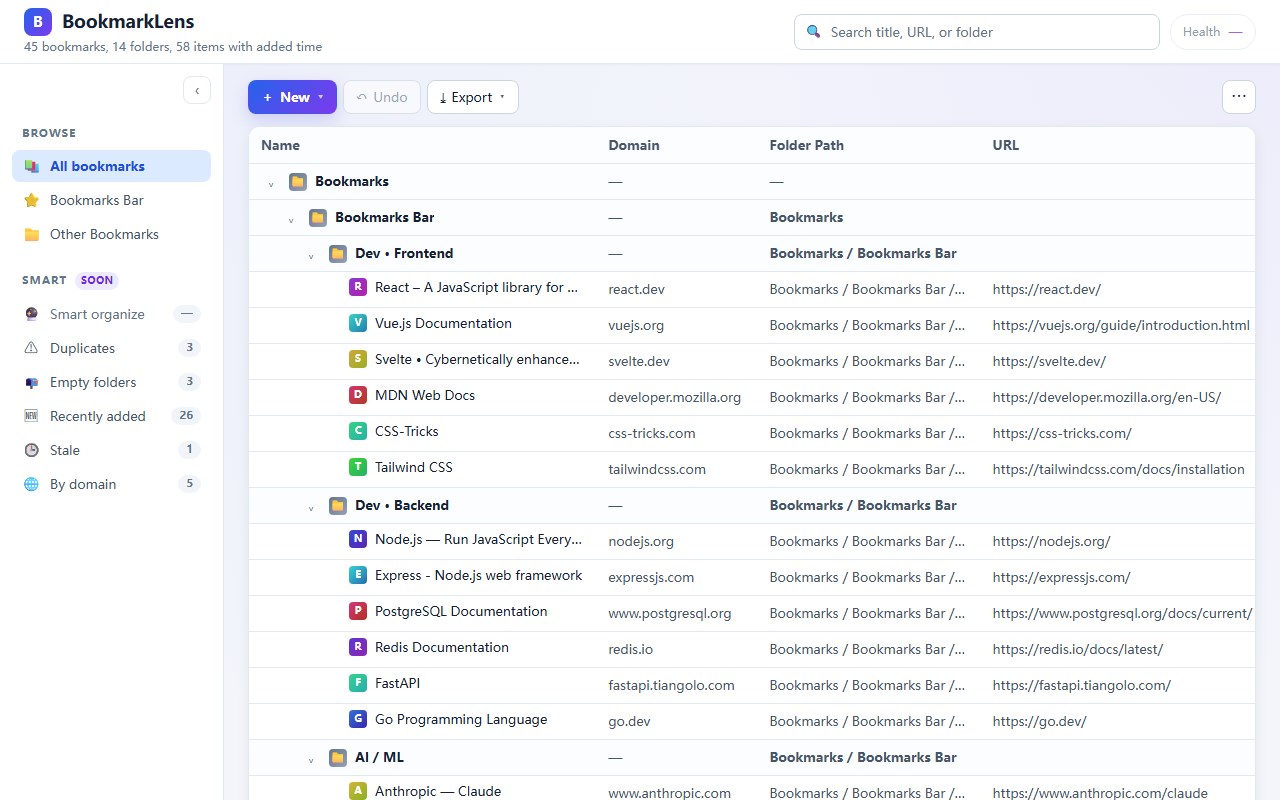Click the Dev • Backend folder icon
Screen dimensions: 1280x800
pyautogui.click(x=338, y=506)
